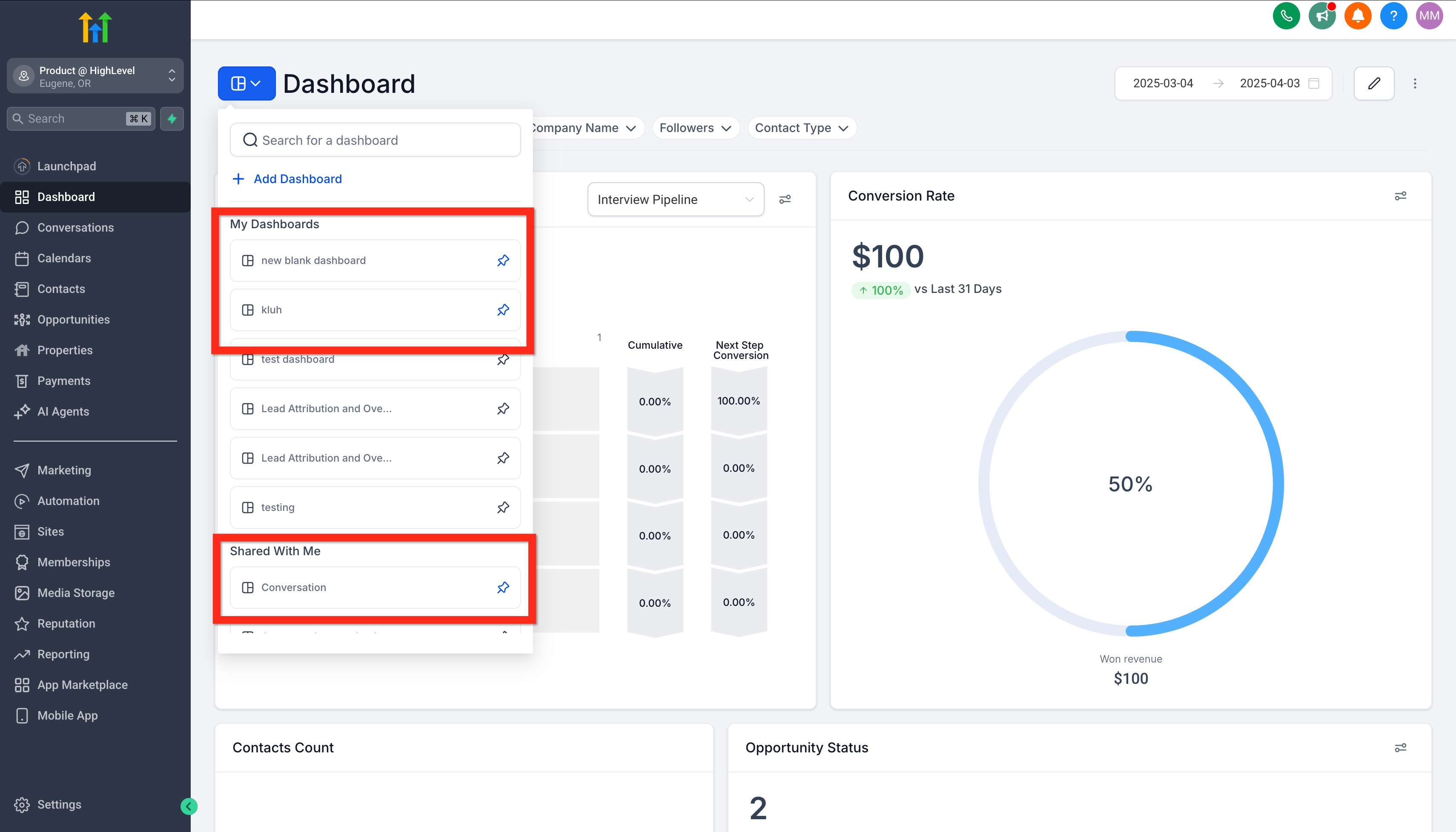The height and width of the screenshot is (832, 1456).
Task: Open Reputation from the sidebar menu
Action: tap(66, 623)
